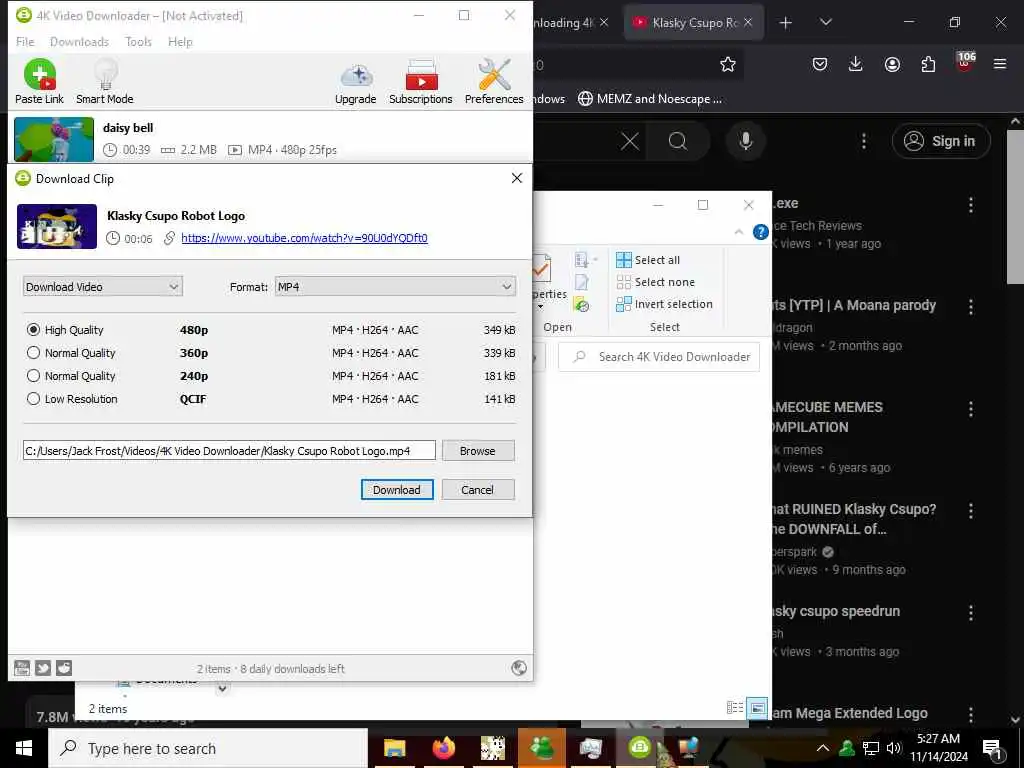Screen dimensions: 1024x768
Task: Open Firefox from the taskbar
Action: pos(444,748)
